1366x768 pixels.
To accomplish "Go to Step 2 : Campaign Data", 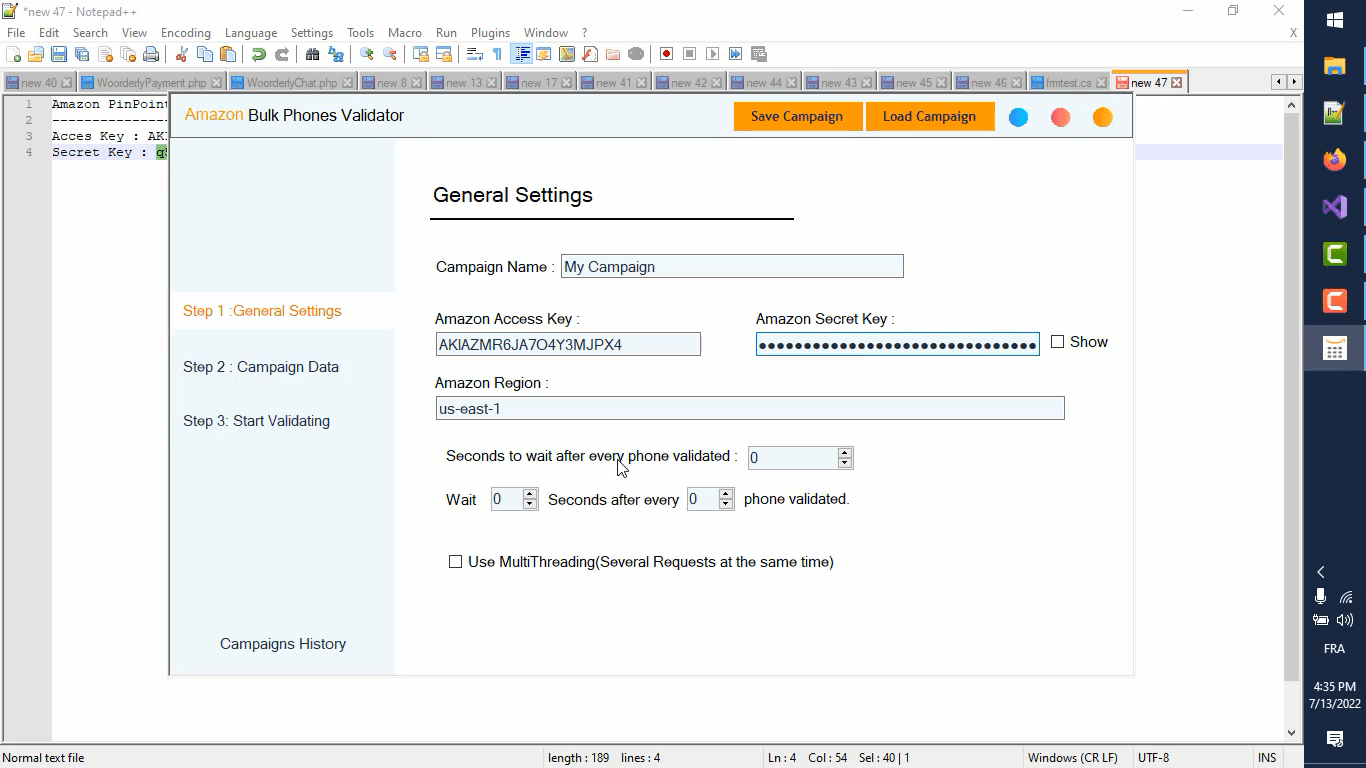I will (x=261, y=367).
